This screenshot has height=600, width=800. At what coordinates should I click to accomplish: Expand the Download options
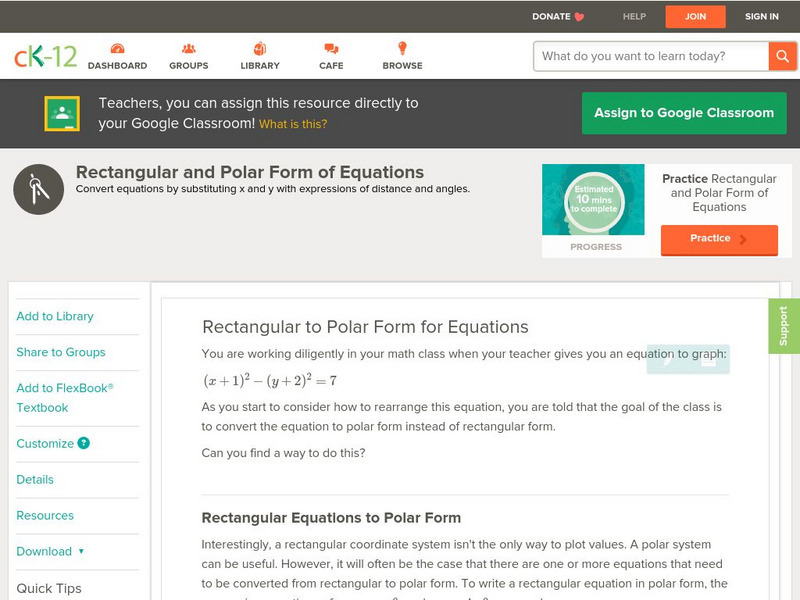(x=49, y=551)
